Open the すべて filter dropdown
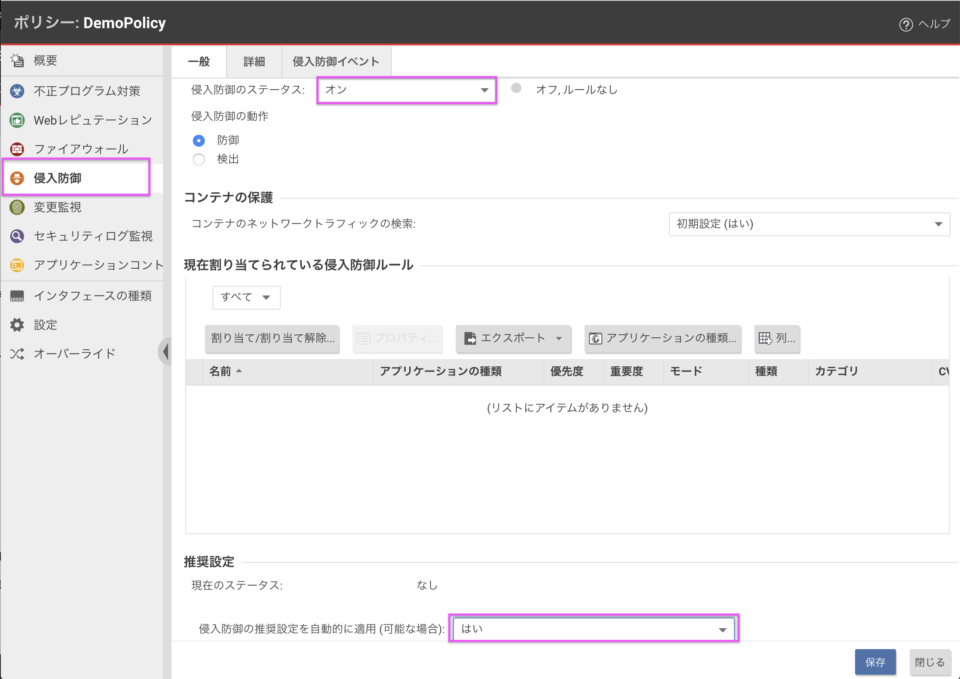960x679 pixels. [x=246, y=297]
